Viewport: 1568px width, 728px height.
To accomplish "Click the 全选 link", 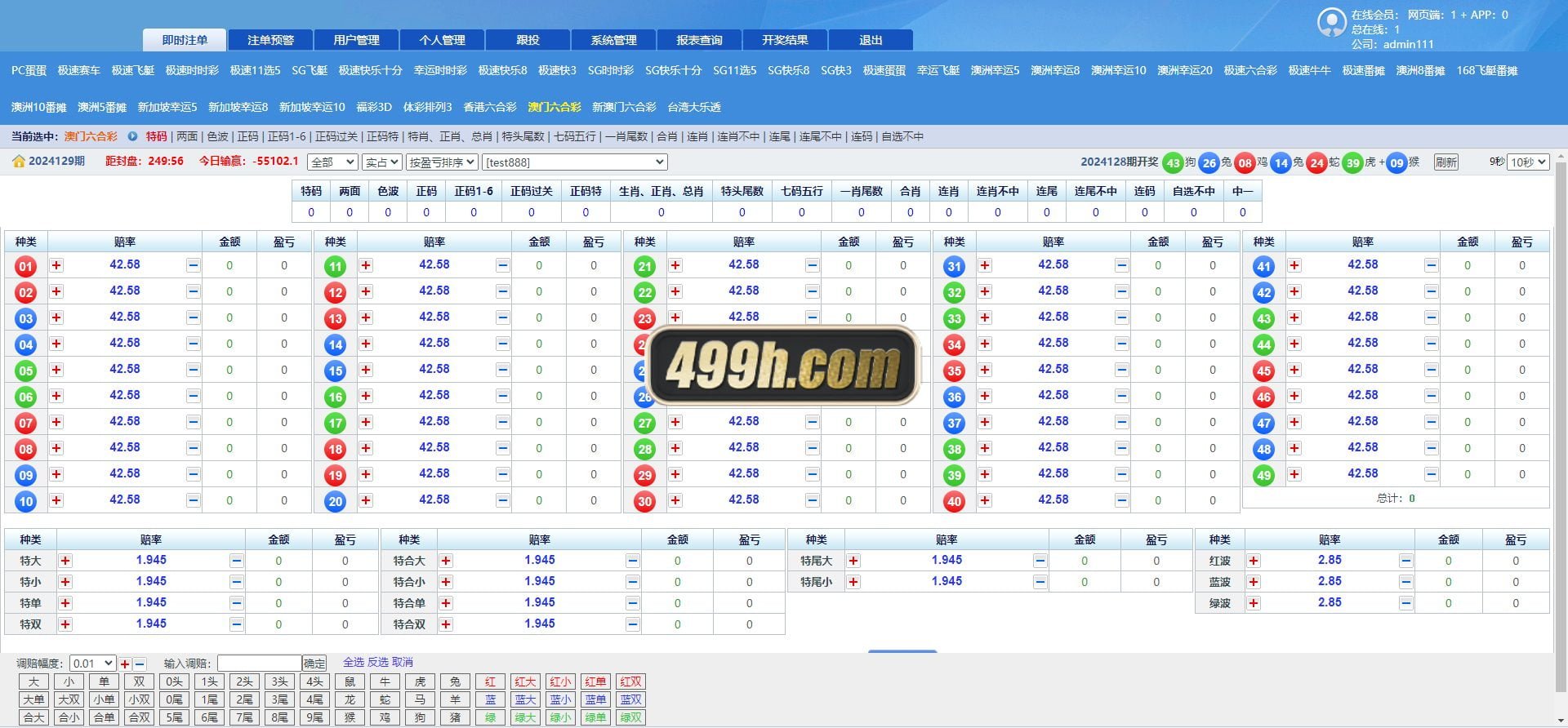I will [354, 662].
